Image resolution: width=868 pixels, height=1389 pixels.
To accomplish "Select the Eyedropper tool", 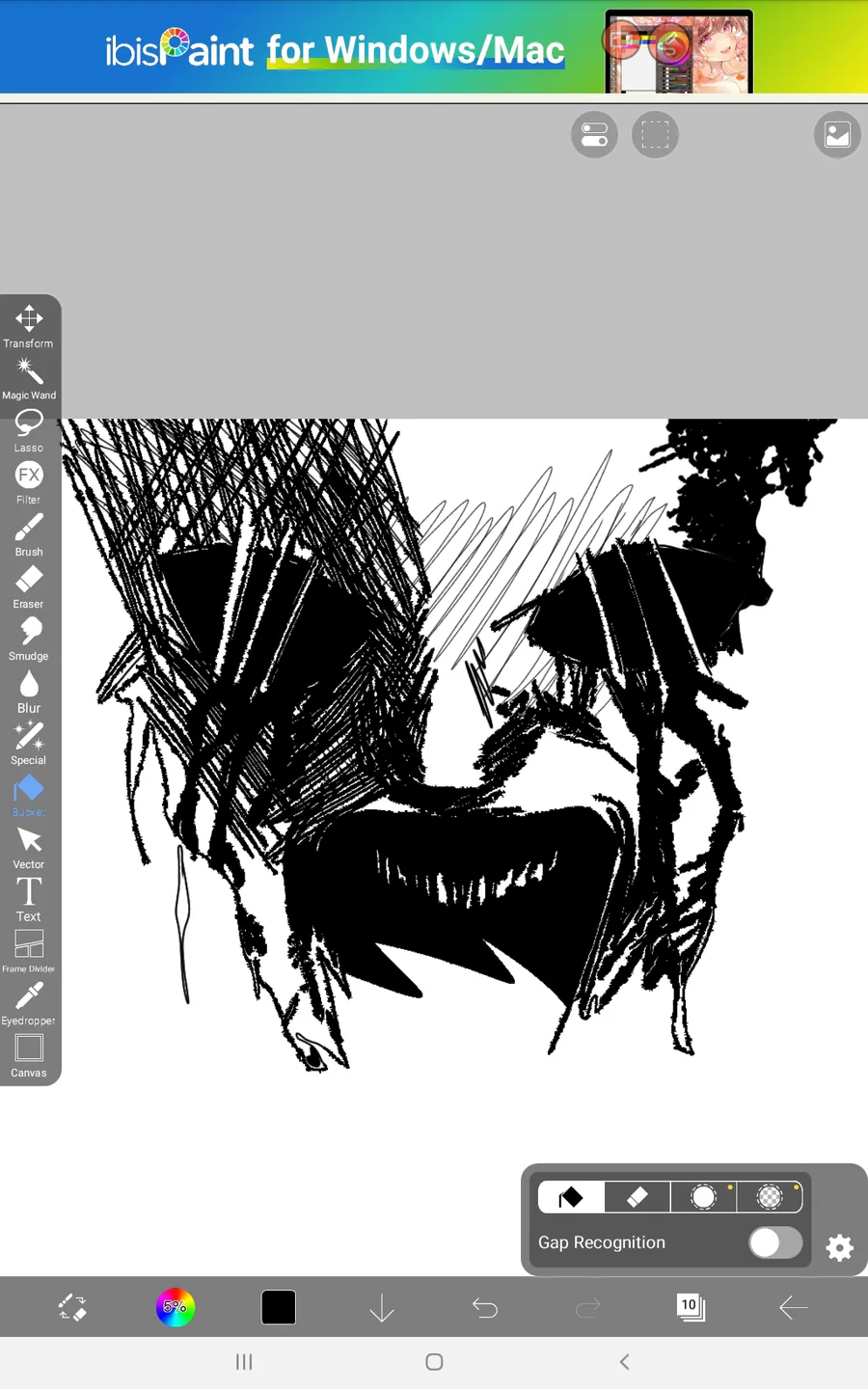I will click(x=29, y=1004).
